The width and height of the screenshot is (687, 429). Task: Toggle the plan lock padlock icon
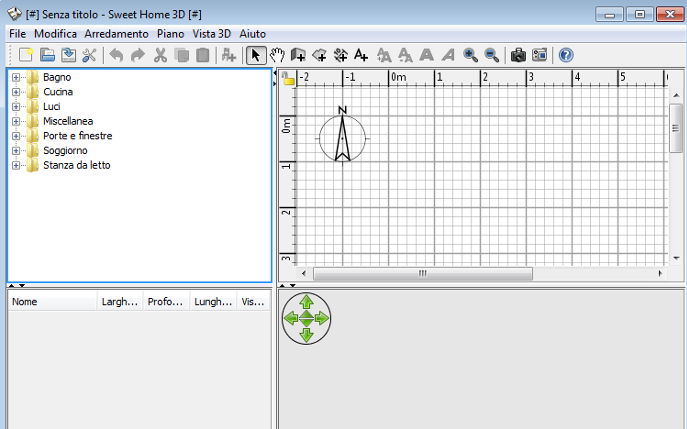click(288, 78)
